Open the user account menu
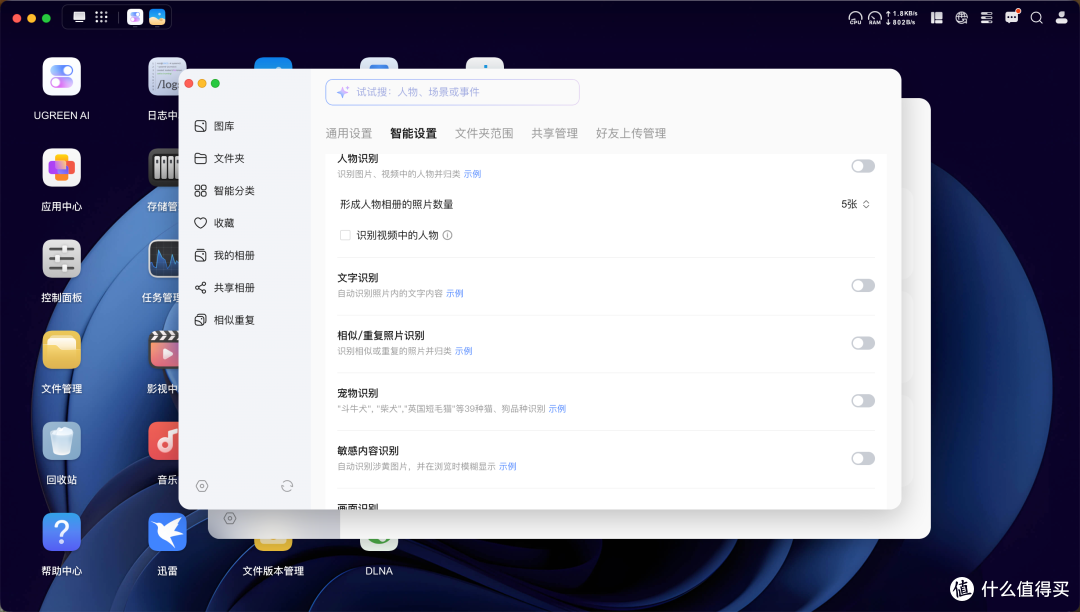 1061,18
